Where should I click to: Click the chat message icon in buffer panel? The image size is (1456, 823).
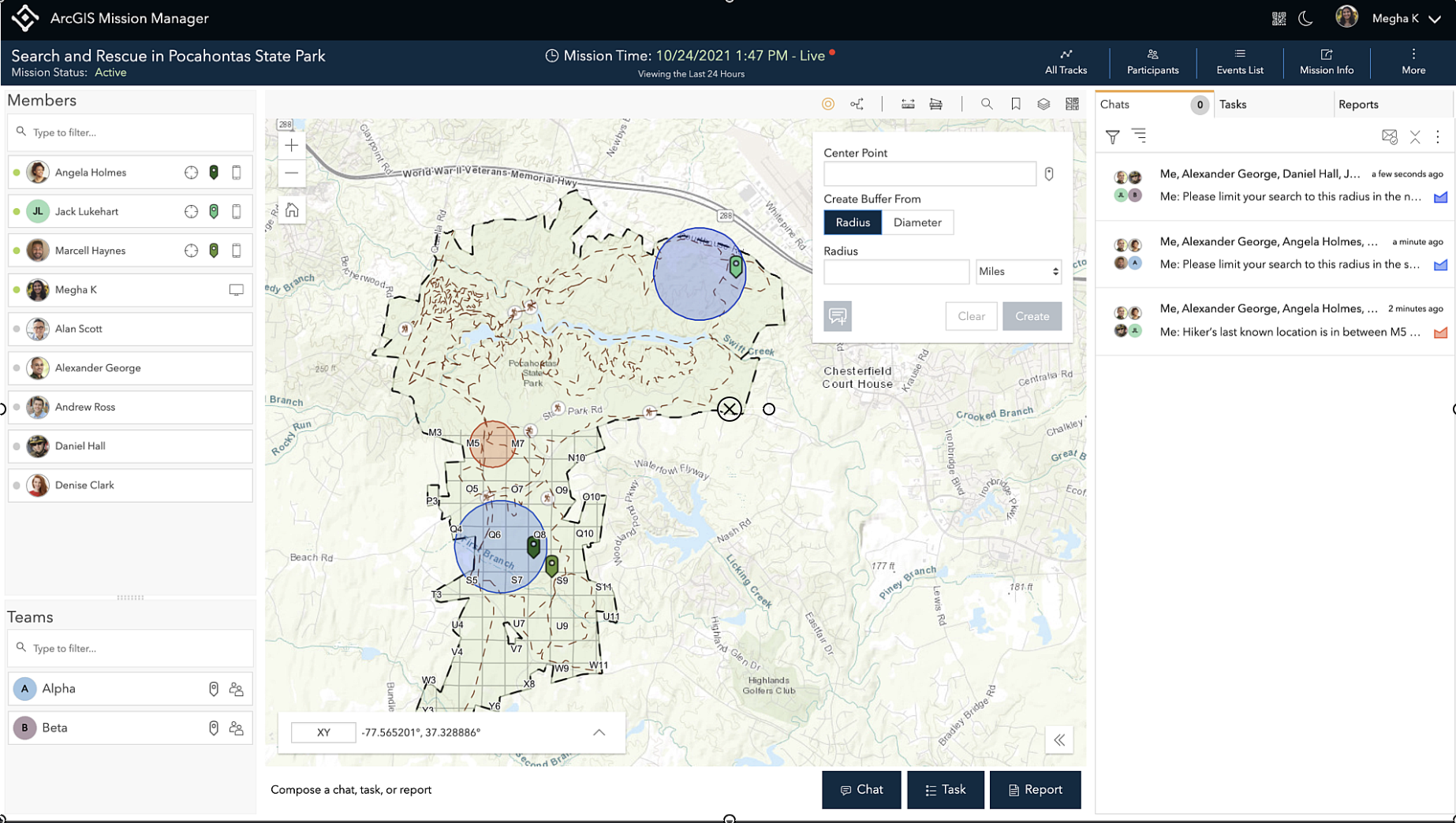tap(838, 316)
